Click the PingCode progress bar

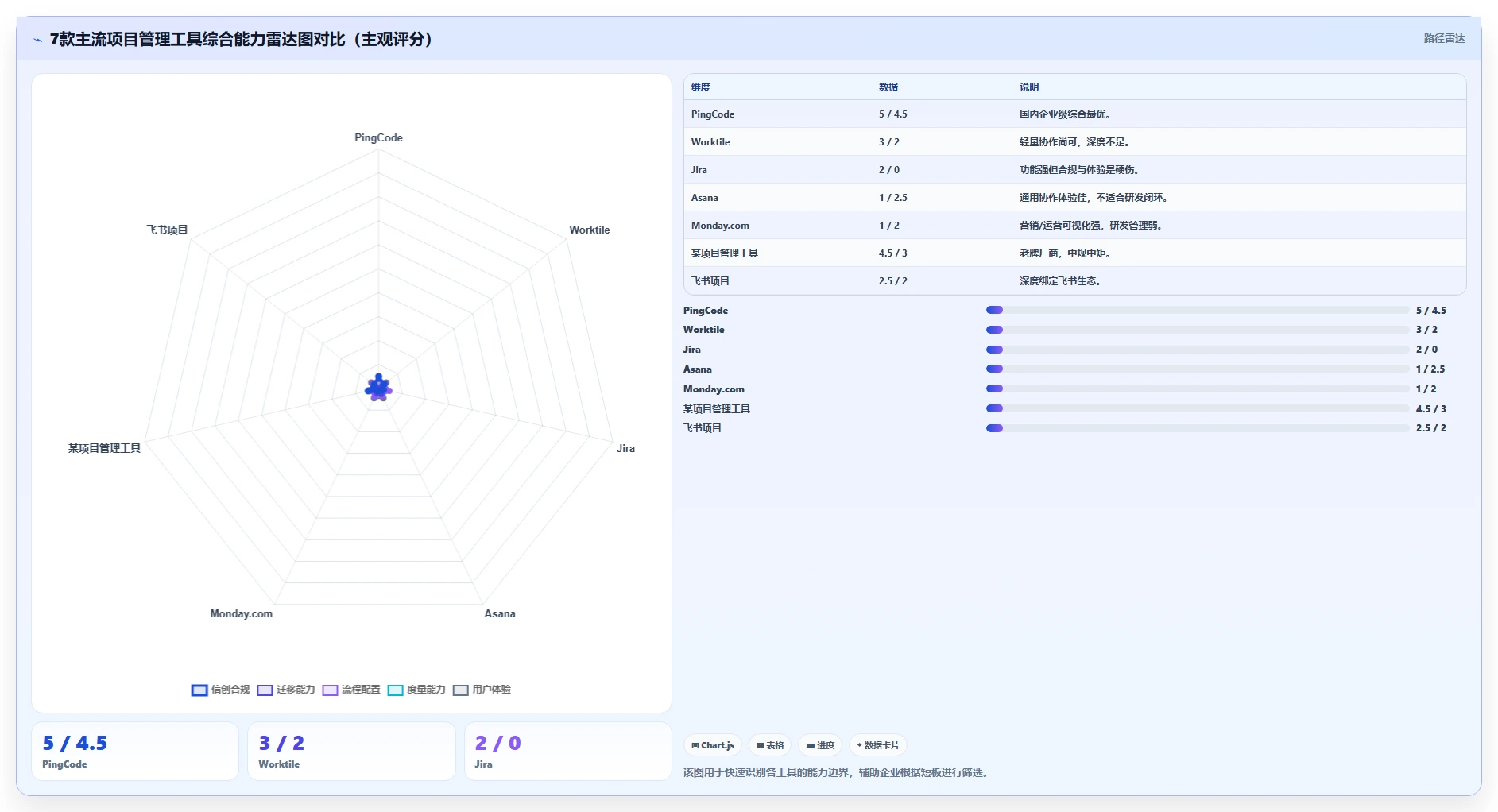[x=1198, y=310]
